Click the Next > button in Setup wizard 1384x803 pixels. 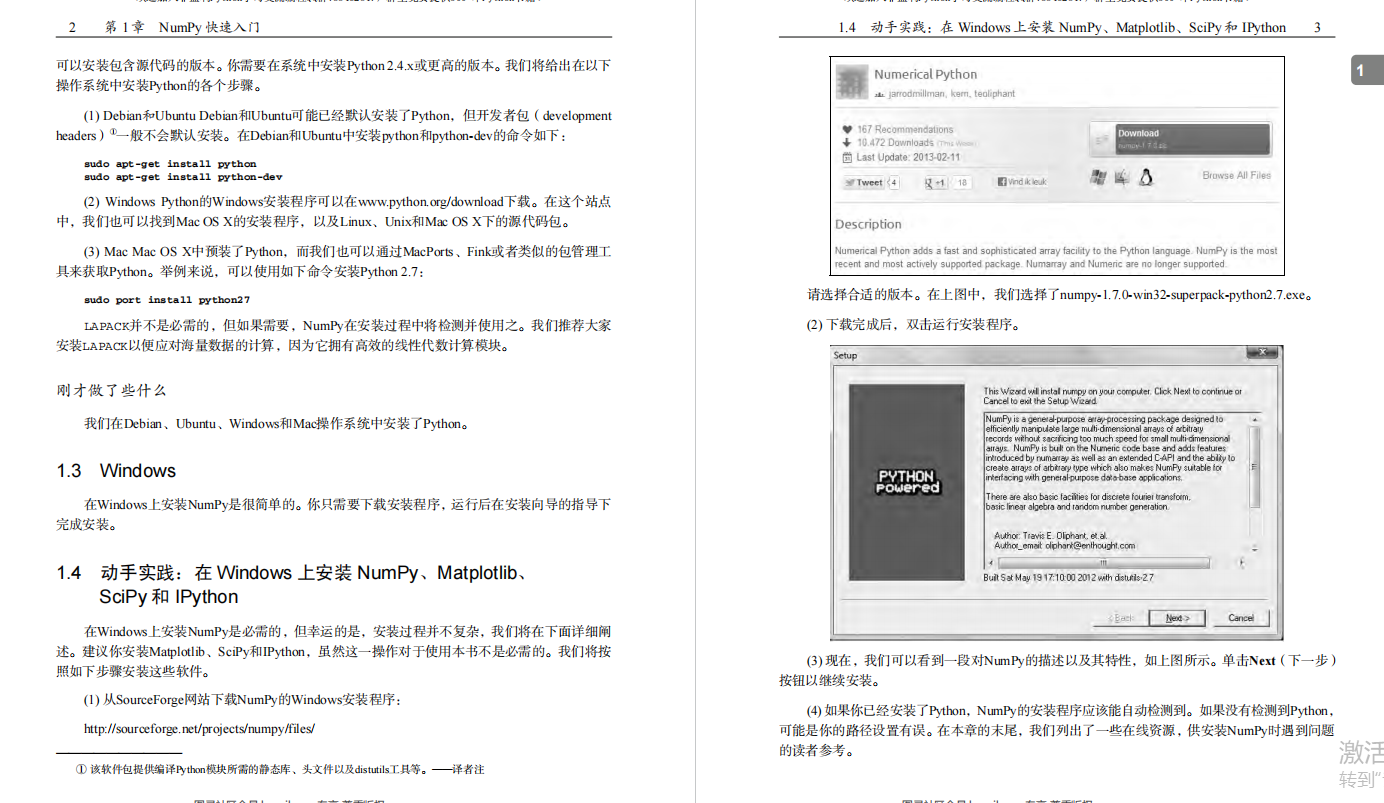click(1177, 618)
